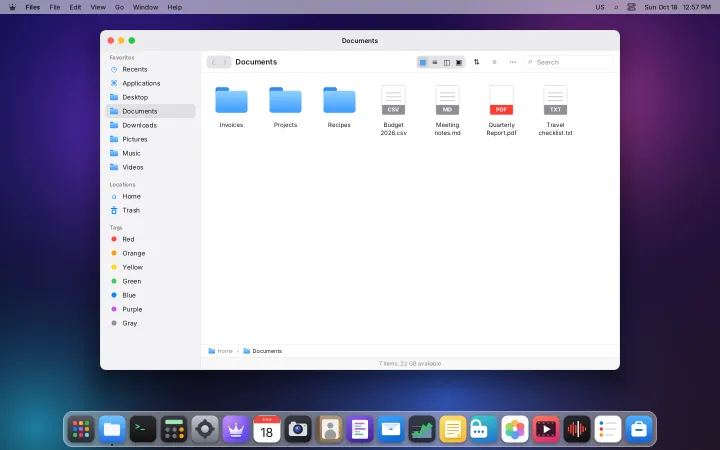720x450 pixels.
Task: Open the File menu
Action: click(x=55, y=7)
